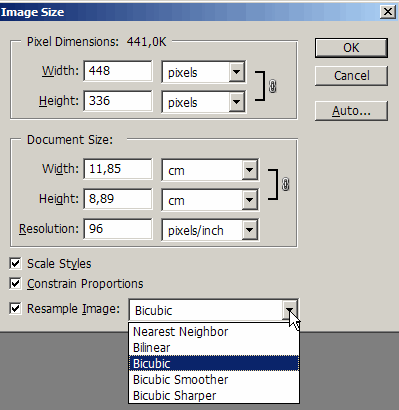Screen dimensions: 399x410
Task: Close the Image Size dialog
Action: (388, 12)
